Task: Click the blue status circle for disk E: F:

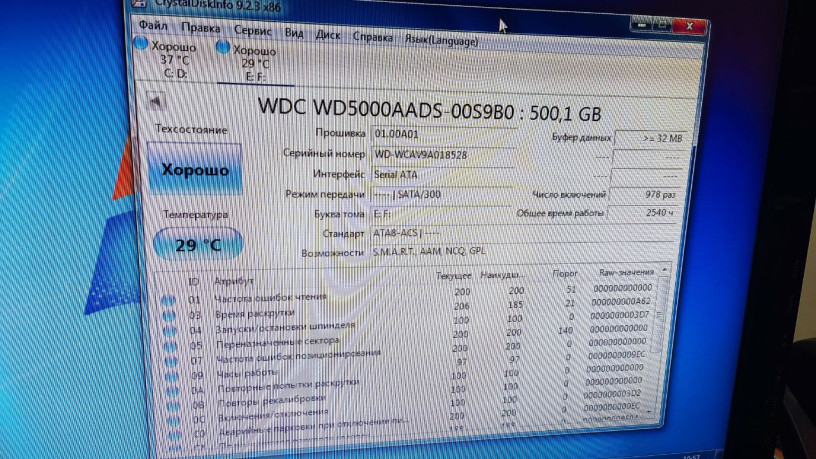Action: pyautogui.click(x=223, y=47)
